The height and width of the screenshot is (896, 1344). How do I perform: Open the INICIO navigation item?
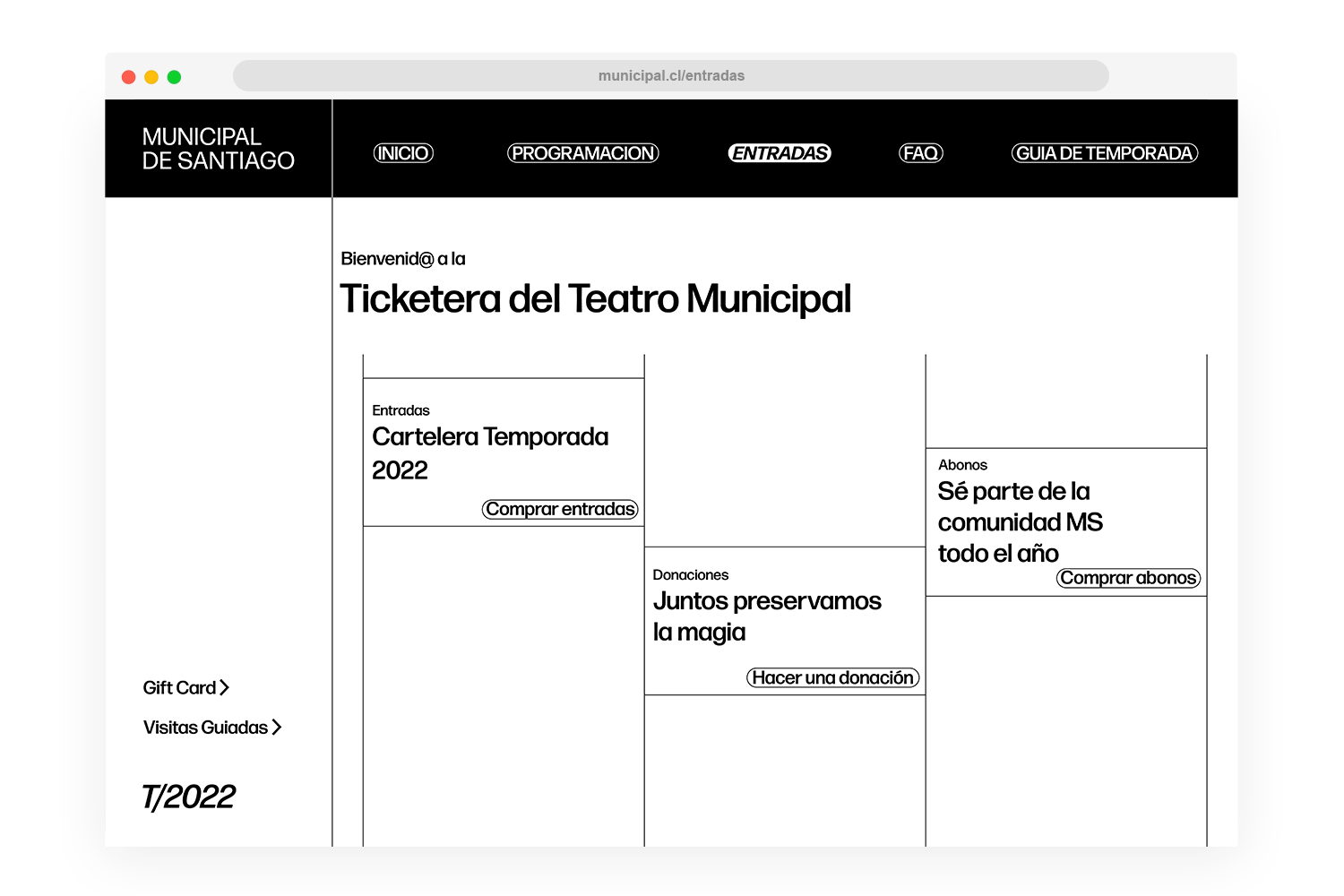pyautogui.click(x=403, y=153)
